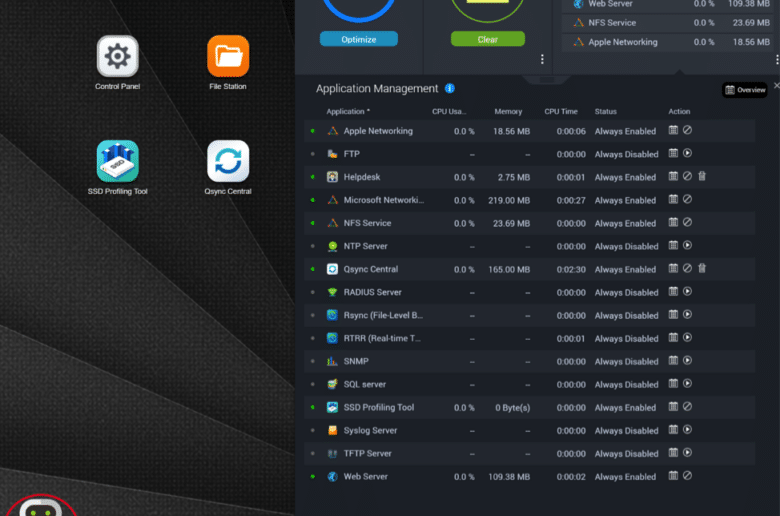780x516 pixels.
Task: Open Overview button in Application Management
Action: pos(745,90)
